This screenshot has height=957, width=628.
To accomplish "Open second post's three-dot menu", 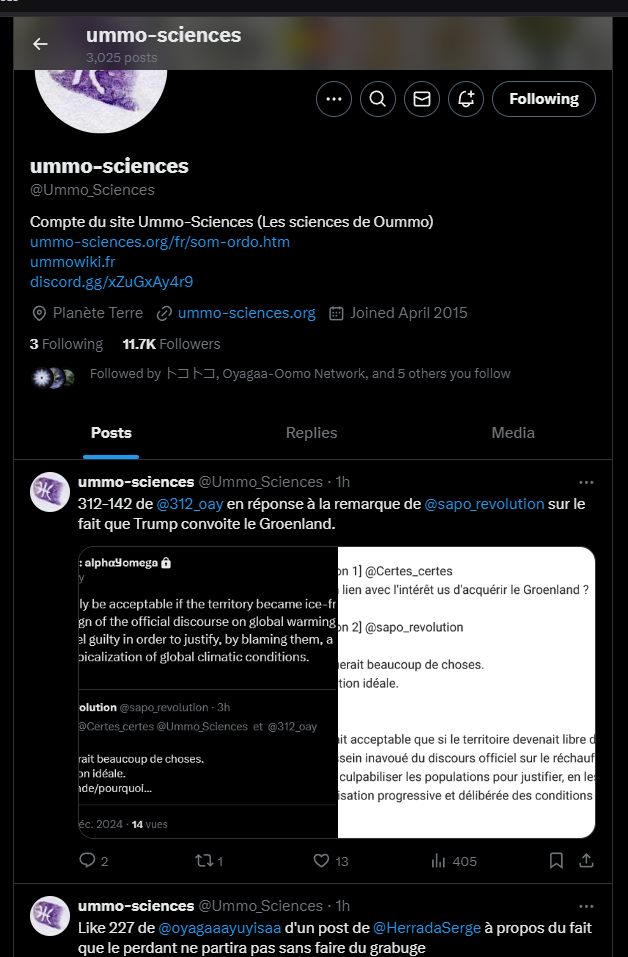I will point(586,906).
